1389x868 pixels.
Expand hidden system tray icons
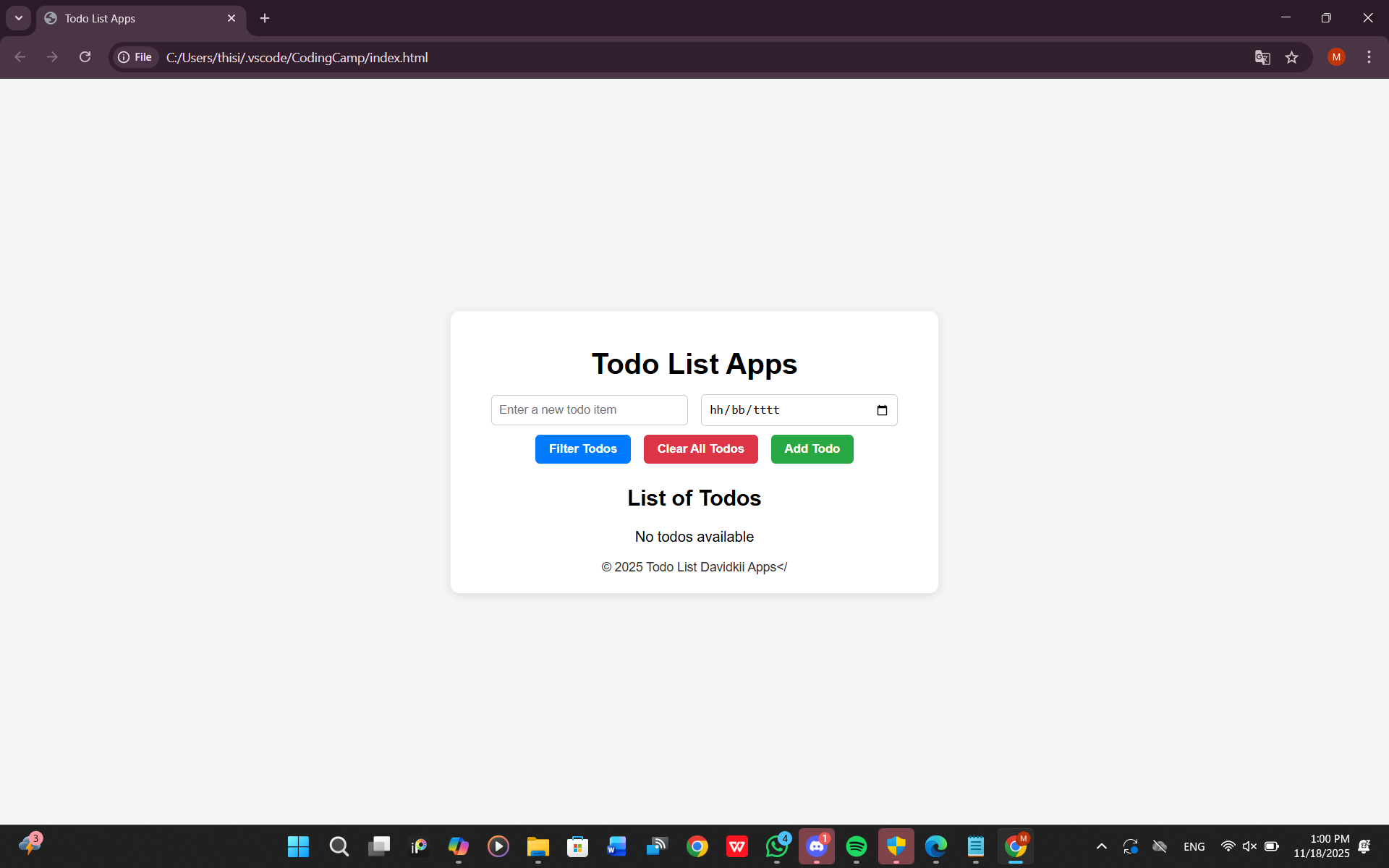click(1101, 846)
